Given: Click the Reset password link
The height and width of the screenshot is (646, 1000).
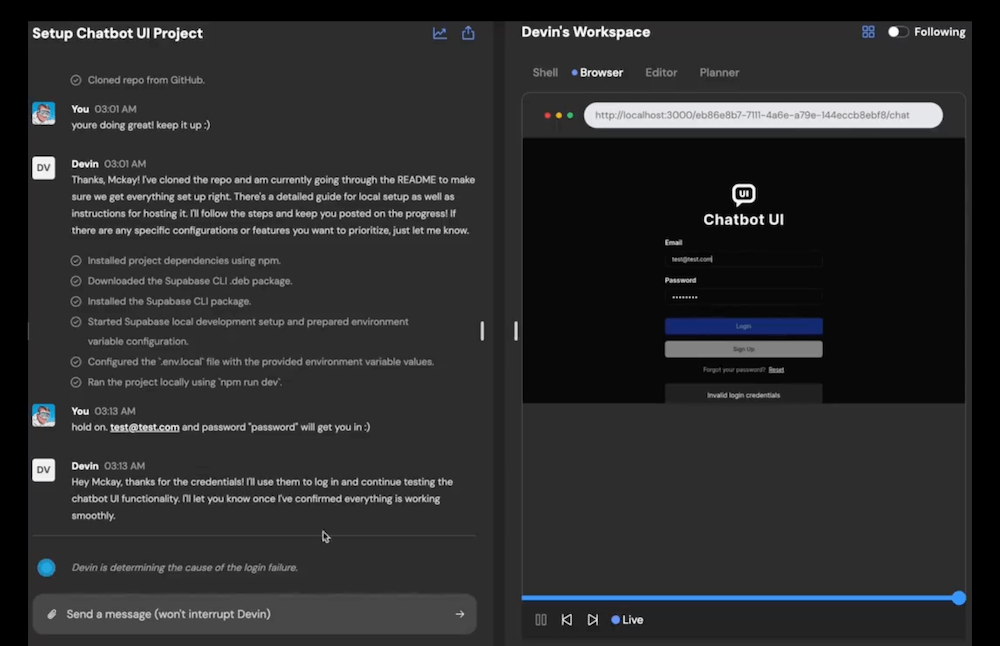Looking at the screenshot, I should [x=776, y=370].
